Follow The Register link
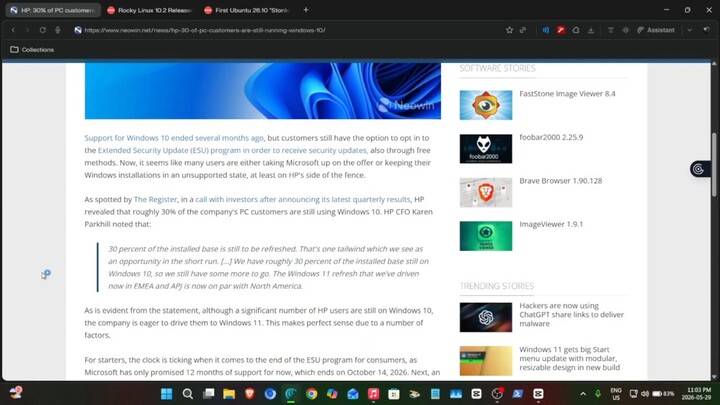The height and width of the screenshot is (405, 720). 155,199
